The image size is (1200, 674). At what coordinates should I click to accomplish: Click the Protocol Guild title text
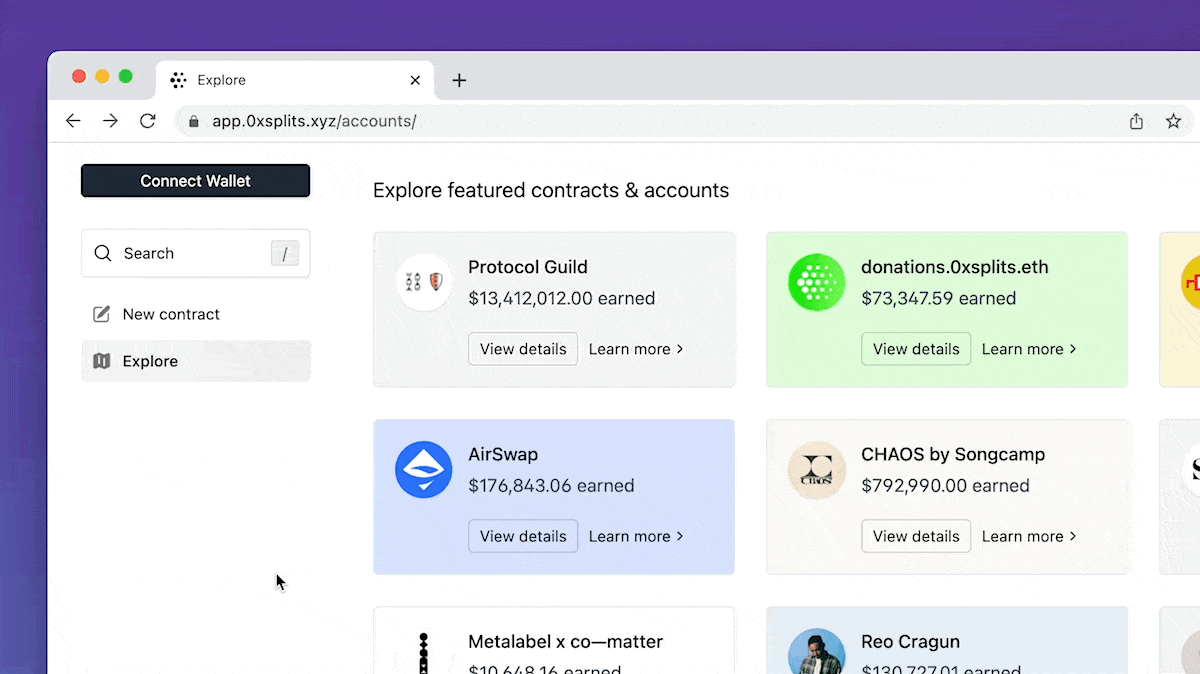point(528,267)
